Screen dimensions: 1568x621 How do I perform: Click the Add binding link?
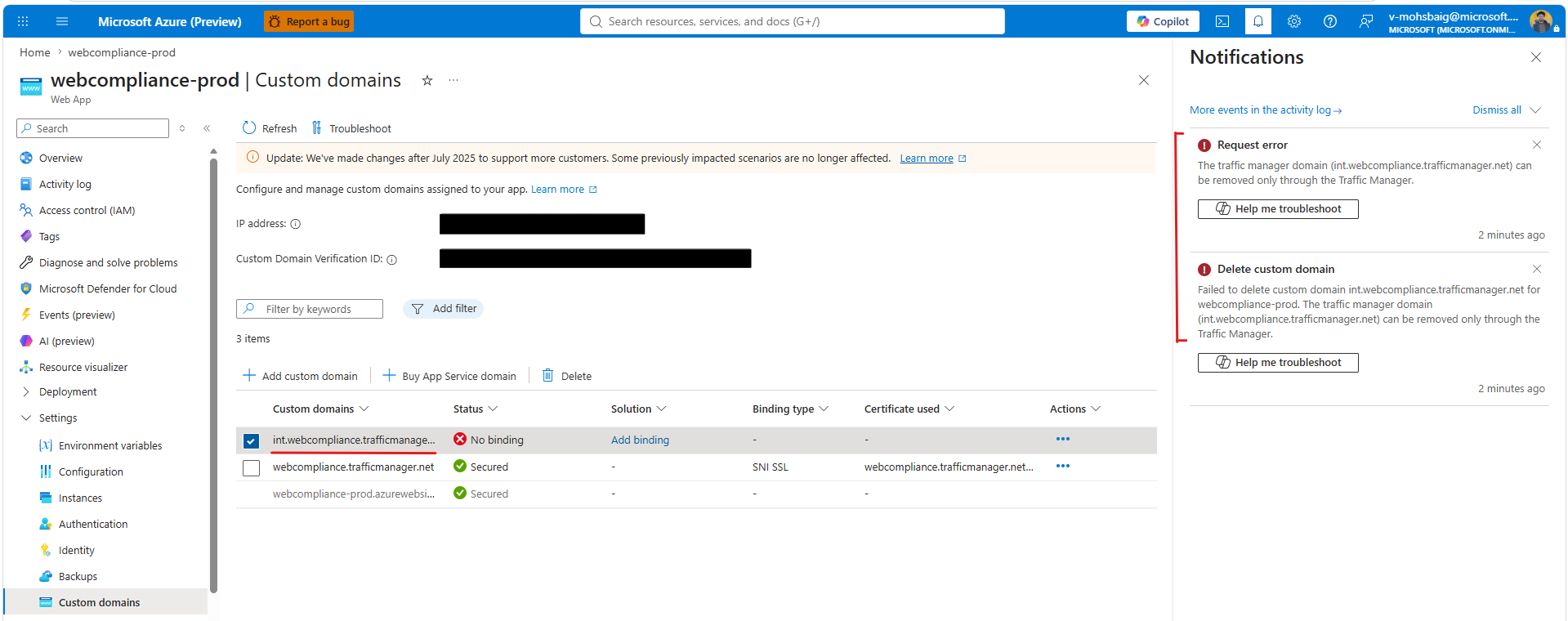click(640, 440)
